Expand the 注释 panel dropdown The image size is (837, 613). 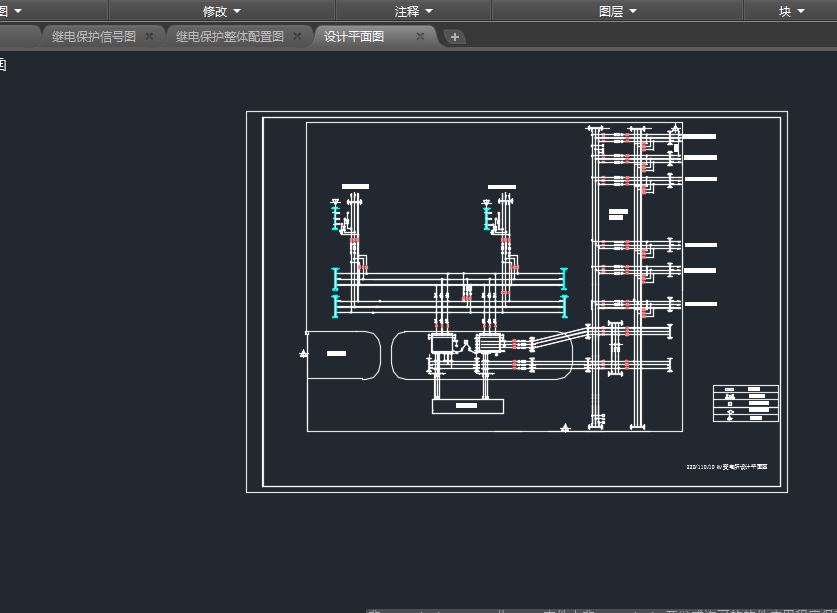[x=413, y=11]
